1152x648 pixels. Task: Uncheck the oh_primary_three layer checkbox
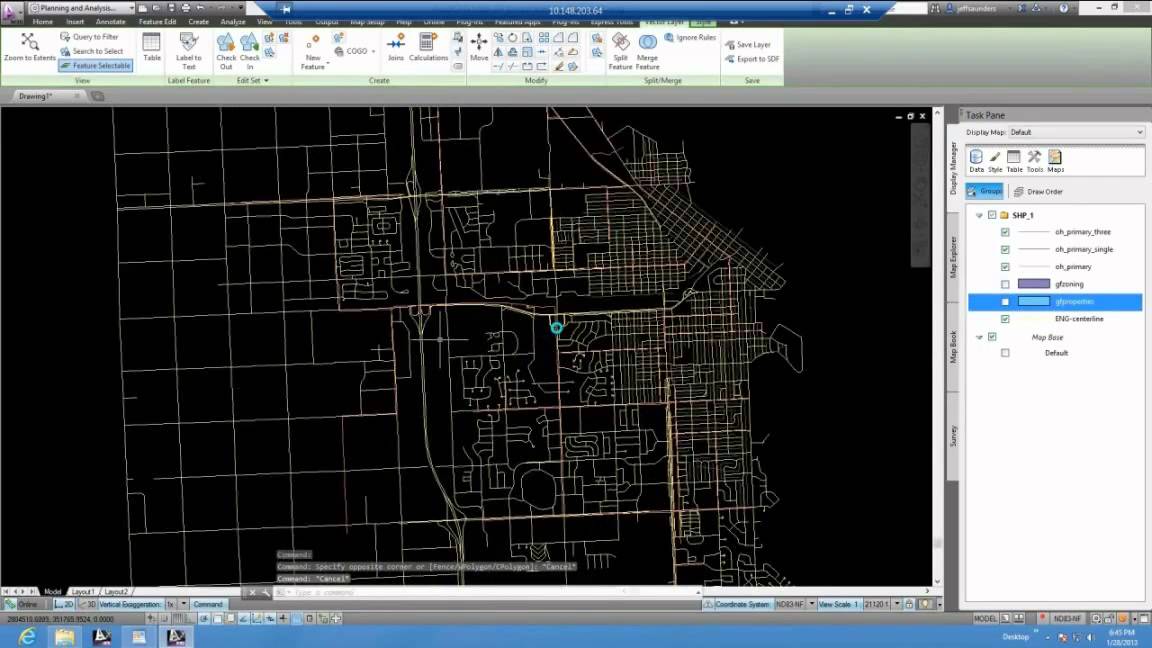tap(1005, 232)
